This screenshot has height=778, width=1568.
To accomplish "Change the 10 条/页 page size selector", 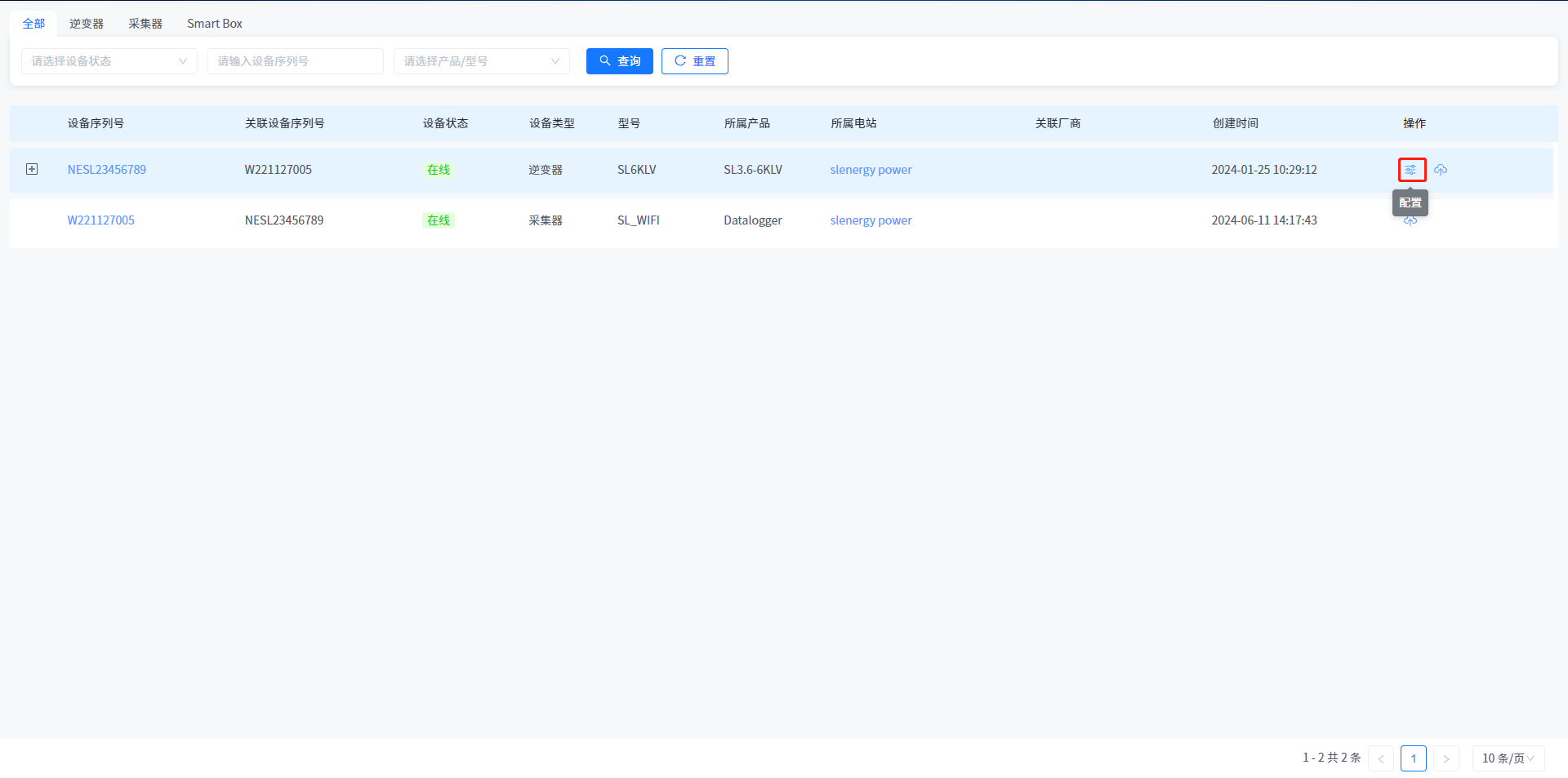I will (1508, 758).
